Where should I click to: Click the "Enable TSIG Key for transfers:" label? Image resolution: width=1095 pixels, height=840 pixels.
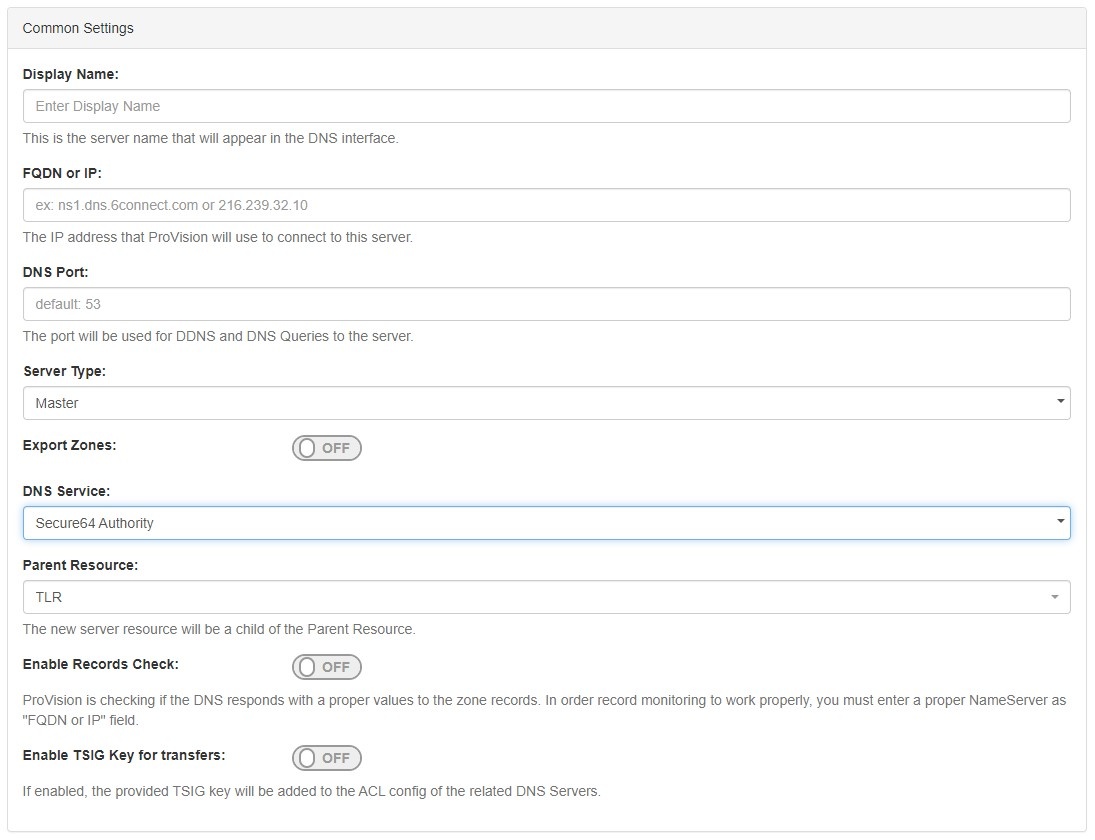123,755
